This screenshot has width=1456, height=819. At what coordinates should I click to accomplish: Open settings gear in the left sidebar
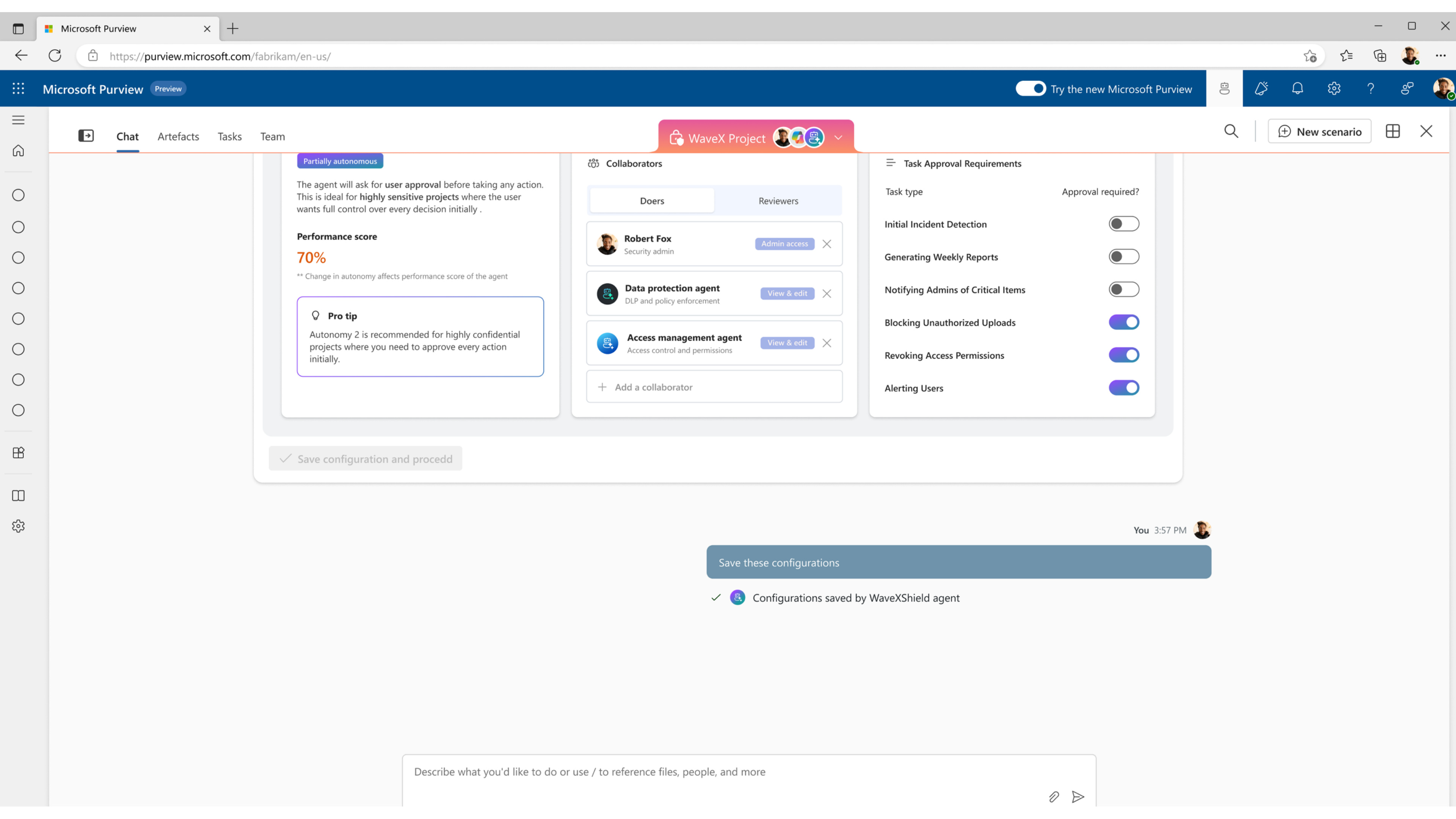(18, 526)
